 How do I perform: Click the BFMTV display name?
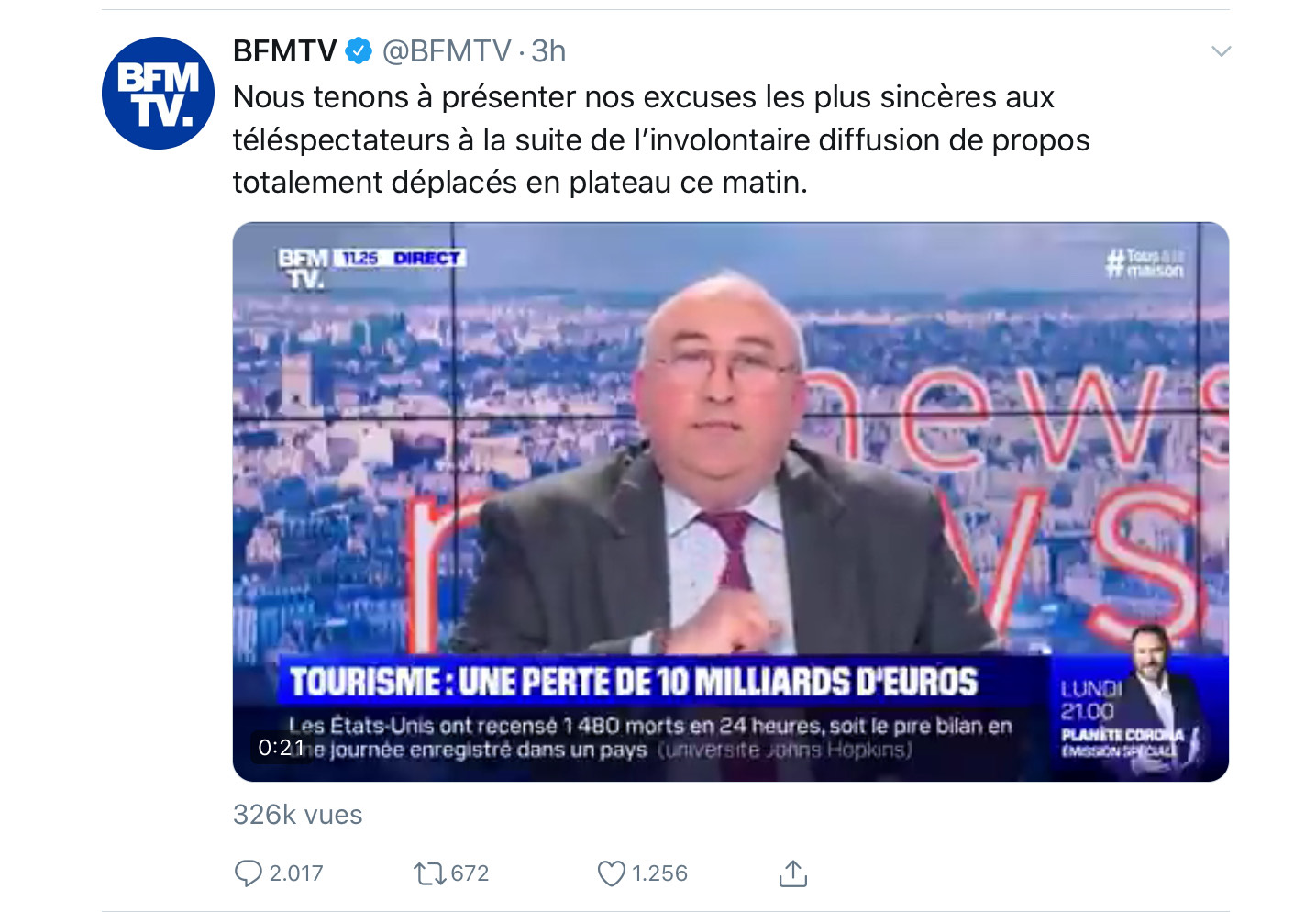(x=285, y=51)
